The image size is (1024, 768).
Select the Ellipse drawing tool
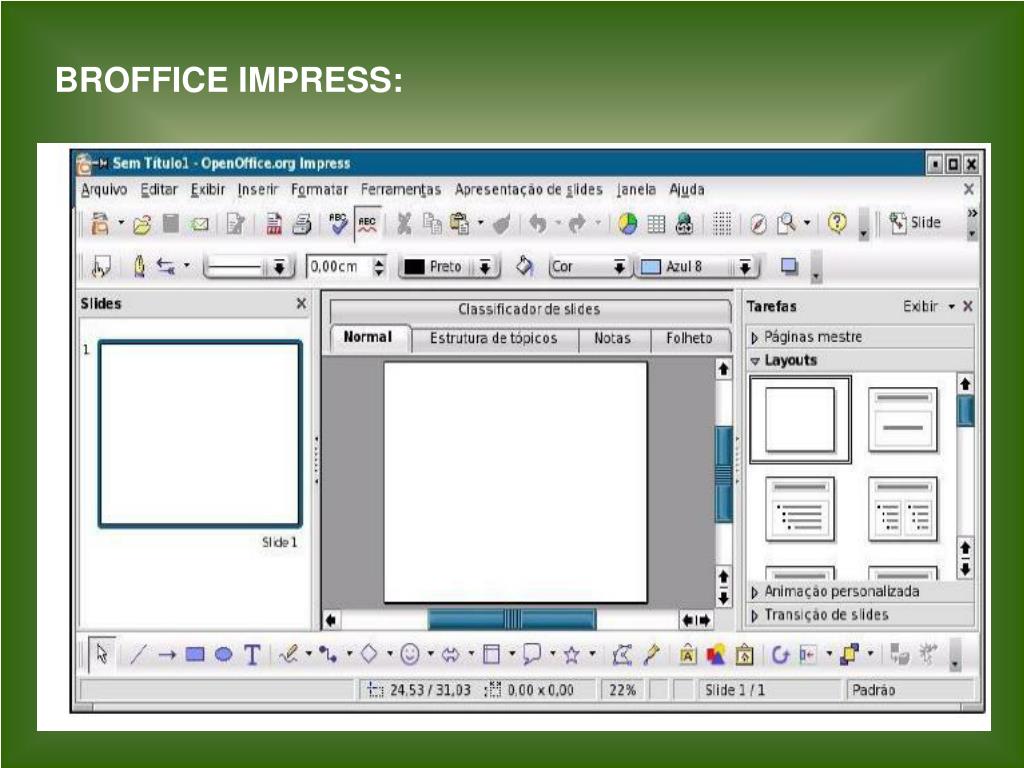coord(223,654)
